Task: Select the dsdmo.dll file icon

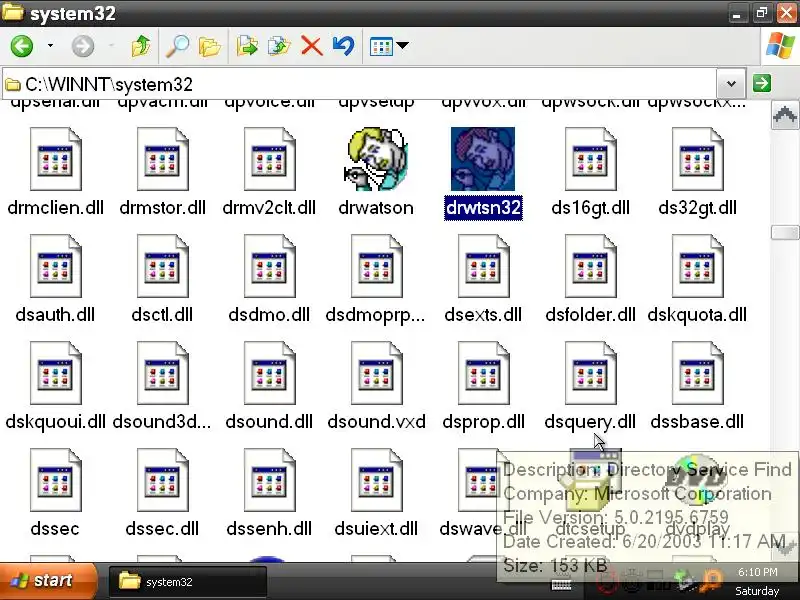Action: pos(269,266)
